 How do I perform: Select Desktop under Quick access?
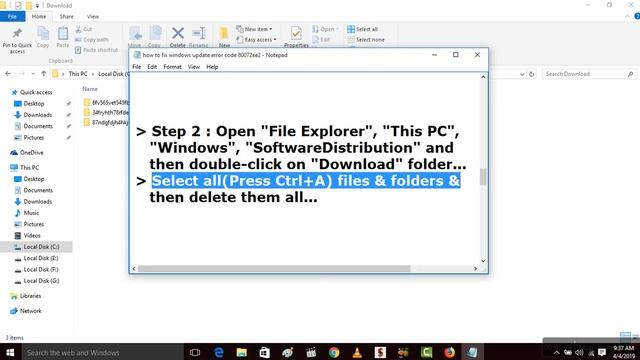click(x=33, y=104)
